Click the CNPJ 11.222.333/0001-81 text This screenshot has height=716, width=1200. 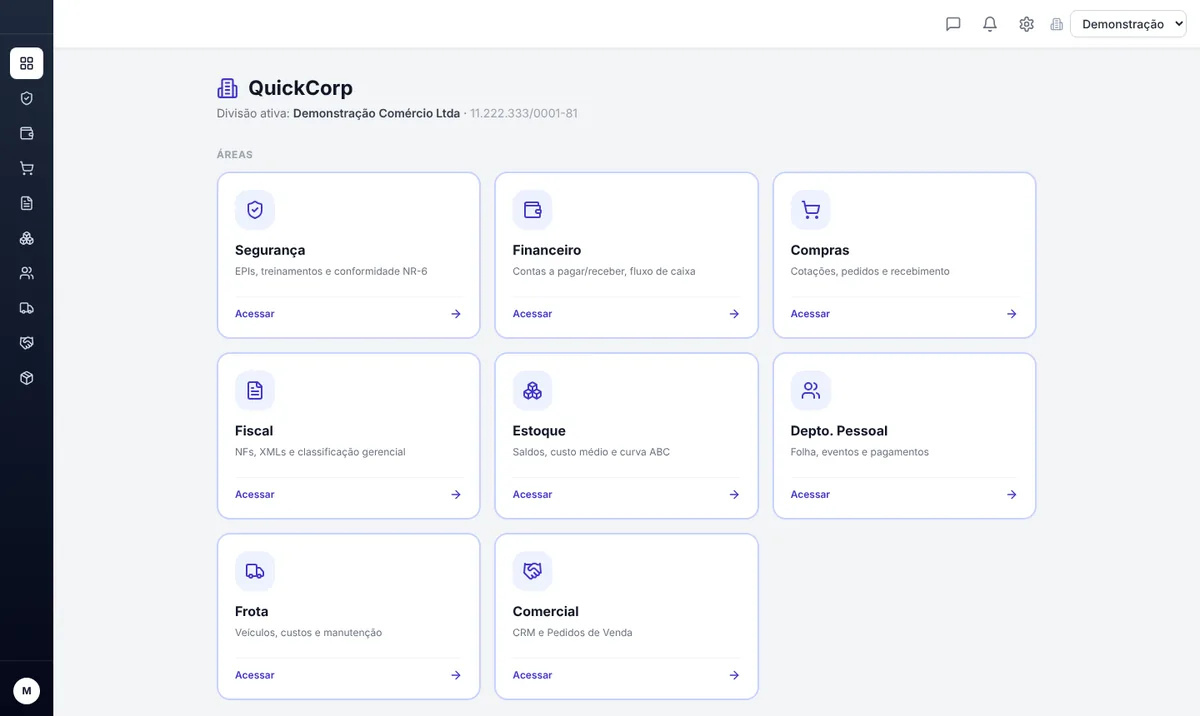pyautogui.click(x=523, y=113)
